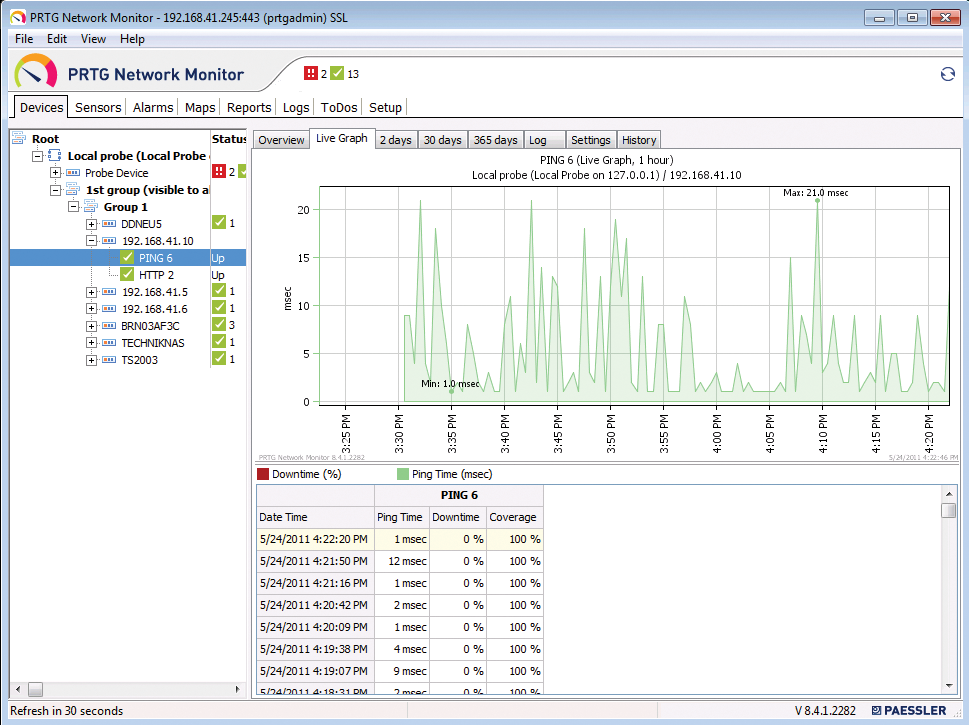This screenshot has height=725, width=969.
Task: Collapse the 192.168.41.10 device node
Action: (91, 240)
